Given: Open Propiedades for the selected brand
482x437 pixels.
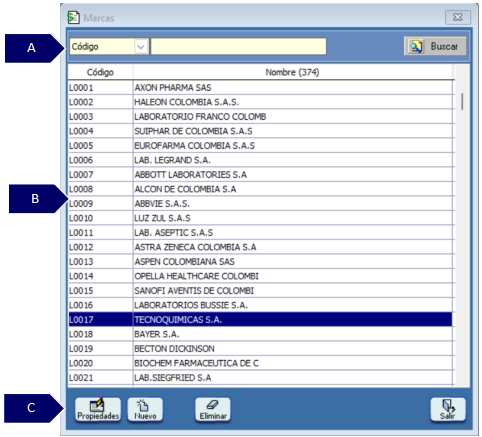Looking at the screenshot, I should click(x=98, y=410).
